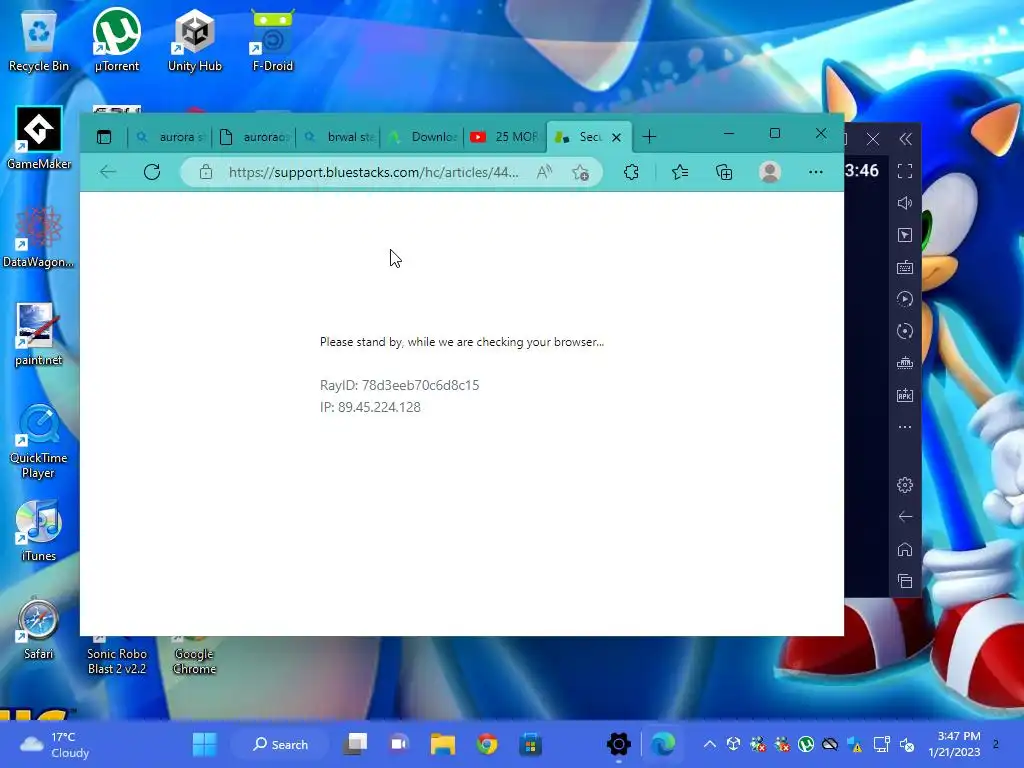The width and height of the screenshot is (1024, 768).
Task: Toggle BlueStacks full screen mode
Action: 905,171
